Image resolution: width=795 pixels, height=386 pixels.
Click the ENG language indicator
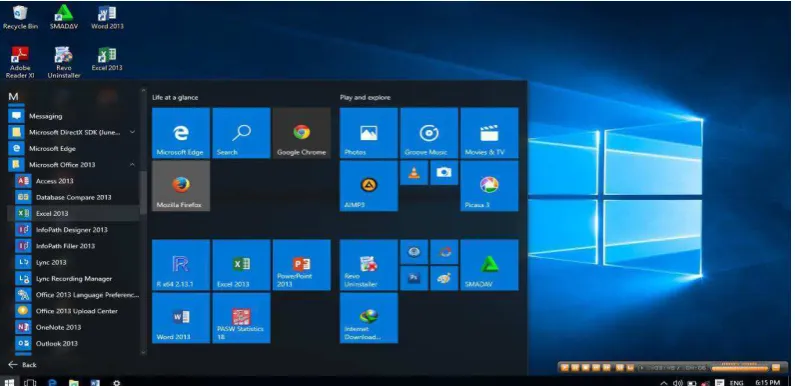[736, 382]
